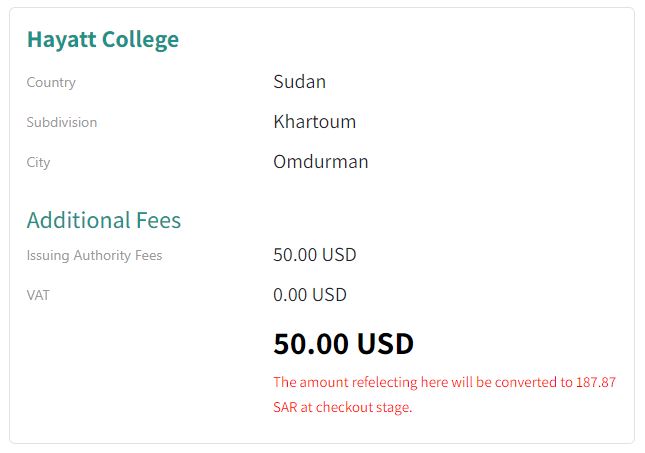Click the City label
Viewport: 645px width, 453px height.
point(38,162)
